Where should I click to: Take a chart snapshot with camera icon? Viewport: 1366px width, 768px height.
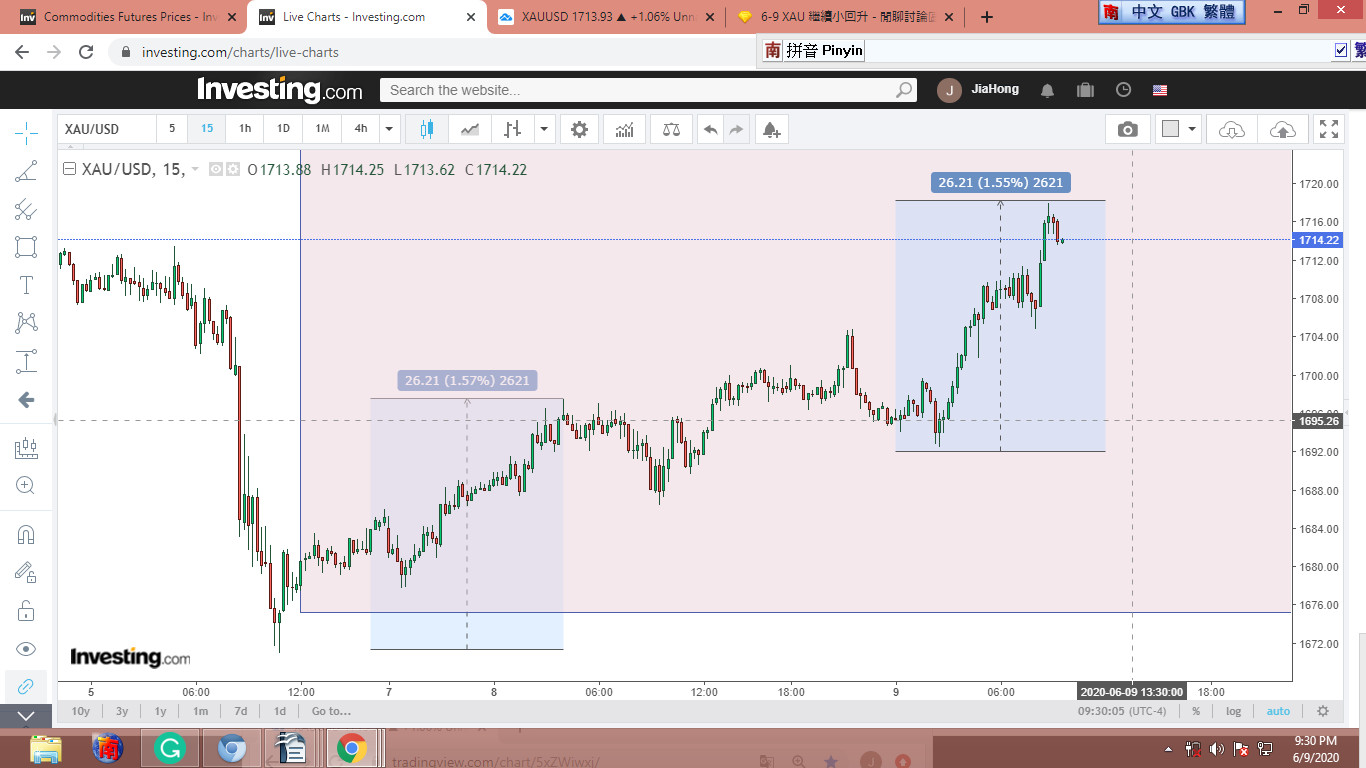click(1127, 129)
